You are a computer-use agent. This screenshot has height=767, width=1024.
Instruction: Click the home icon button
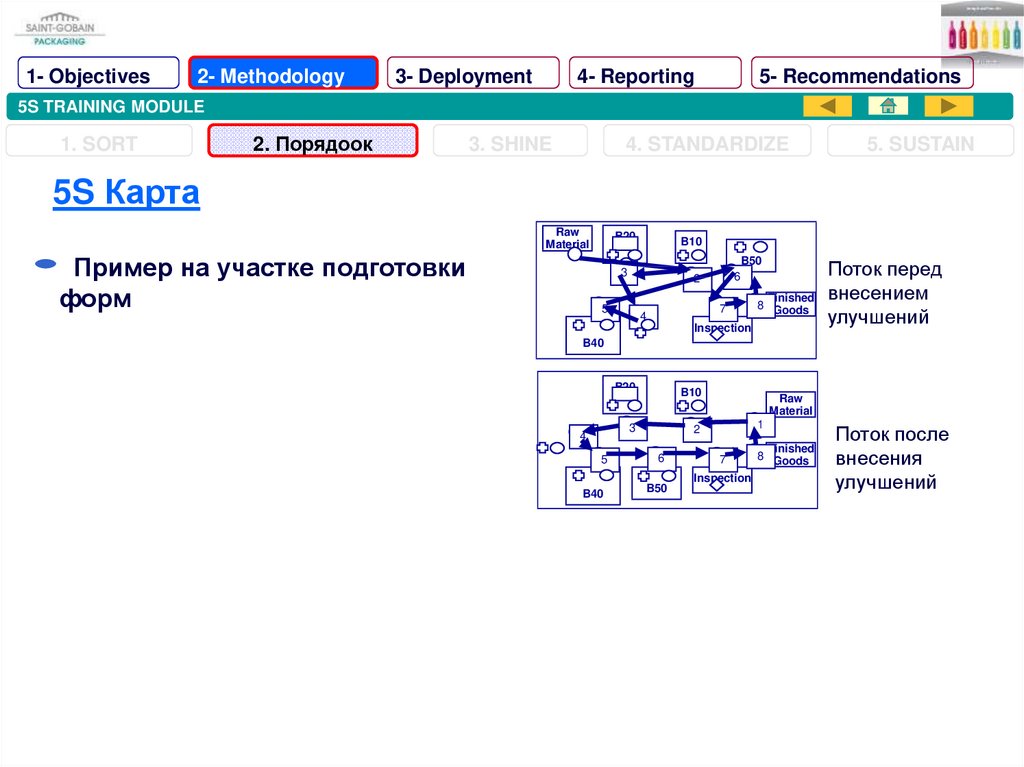(888, 106)
